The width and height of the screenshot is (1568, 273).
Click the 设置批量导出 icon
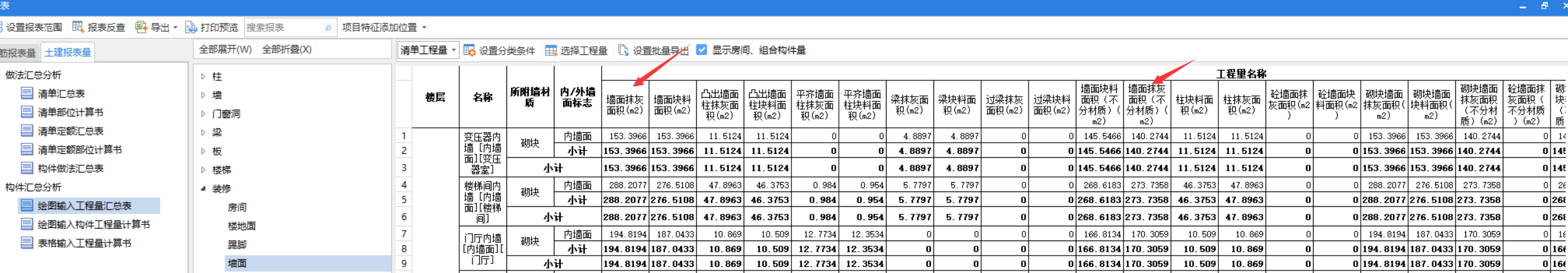click(x=623, y=50)
